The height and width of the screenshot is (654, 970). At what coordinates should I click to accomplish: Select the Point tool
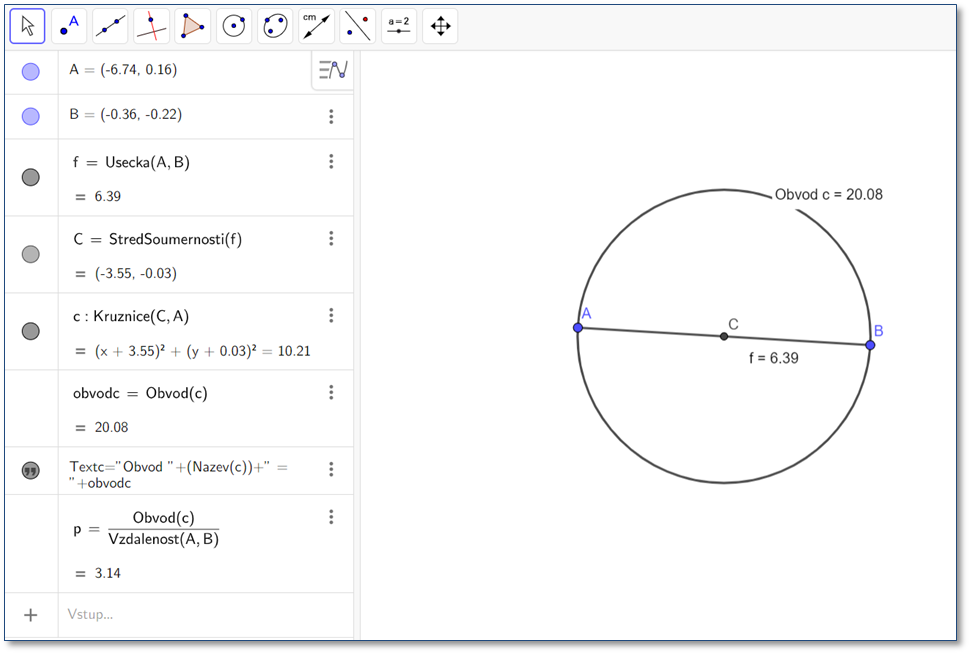(69, 26)
